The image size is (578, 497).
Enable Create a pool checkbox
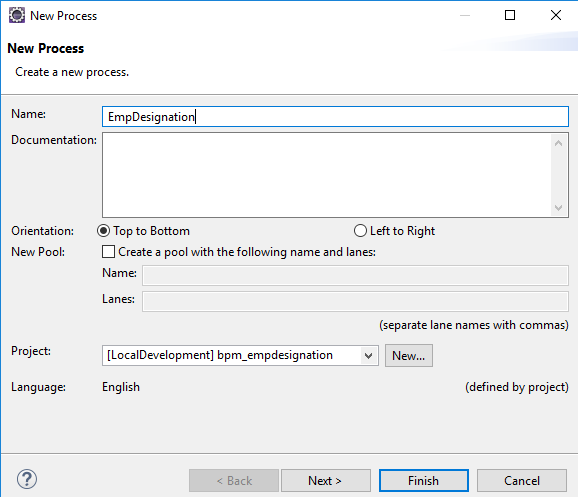108,252
